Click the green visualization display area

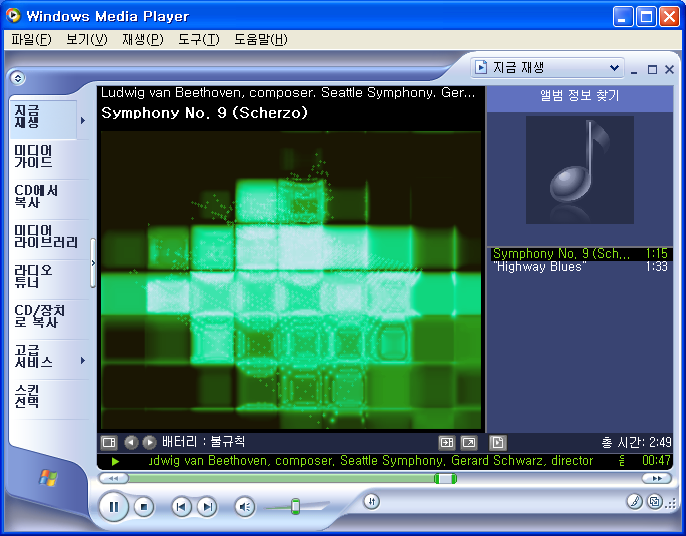(x=291, y=280)
